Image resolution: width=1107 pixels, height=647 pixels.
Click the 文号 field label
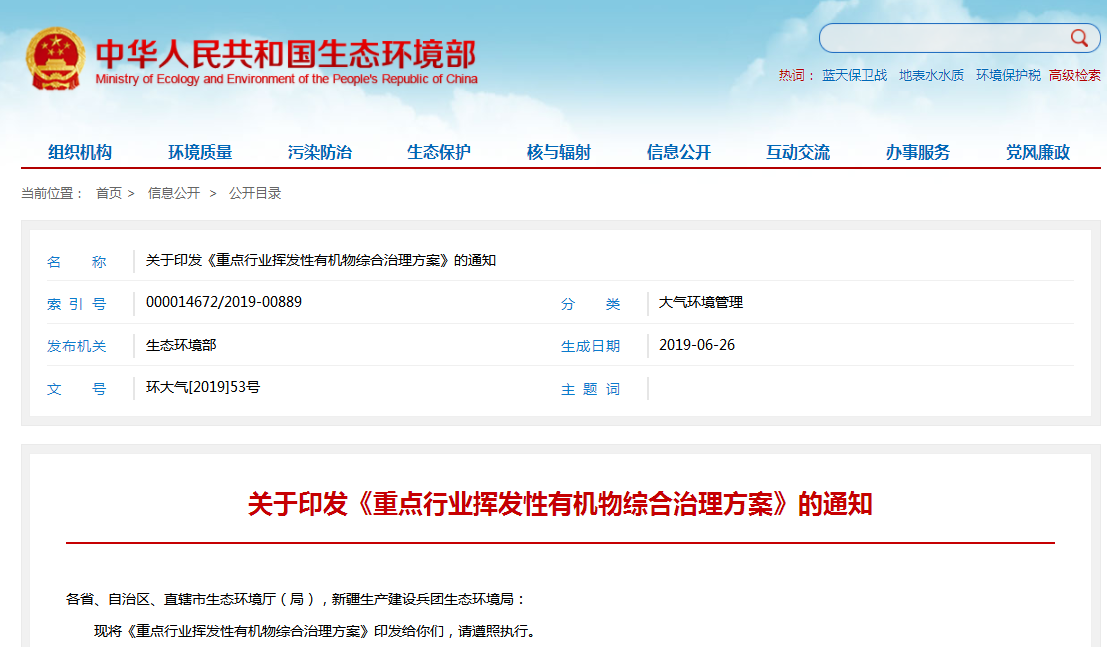[x=76, y=389]
